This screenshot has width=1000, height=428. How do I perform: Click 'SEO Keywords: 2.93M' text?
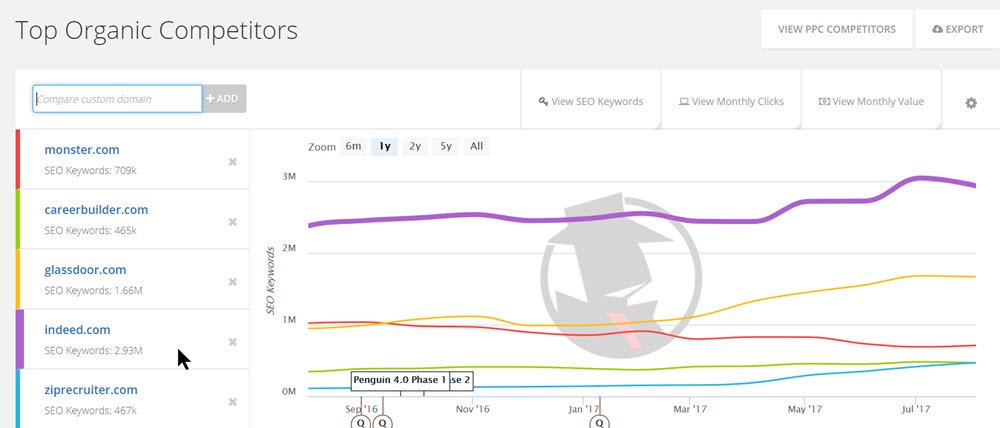coord(93,351)
